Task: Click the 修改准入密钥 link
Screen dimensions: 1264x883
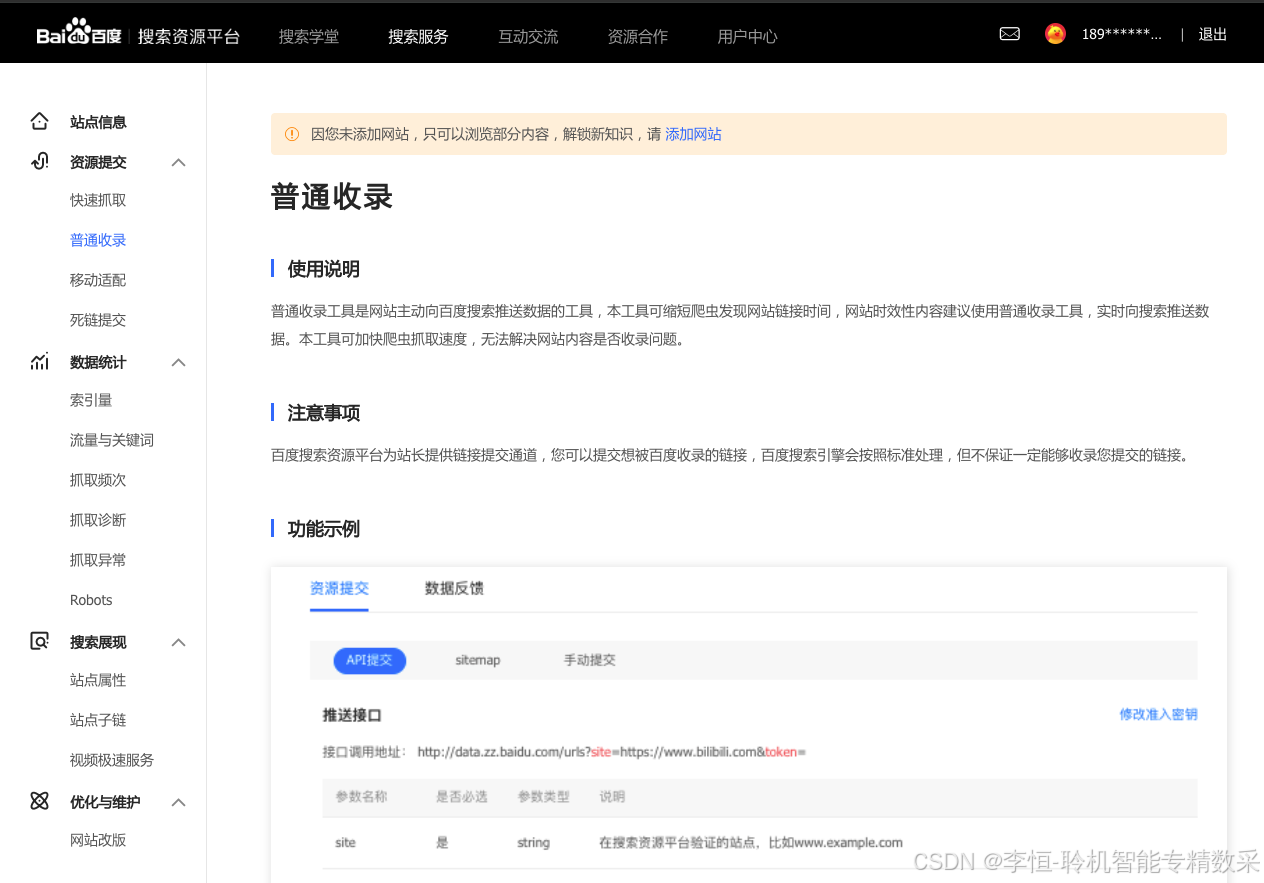Action: click(x=1158, y=714)
